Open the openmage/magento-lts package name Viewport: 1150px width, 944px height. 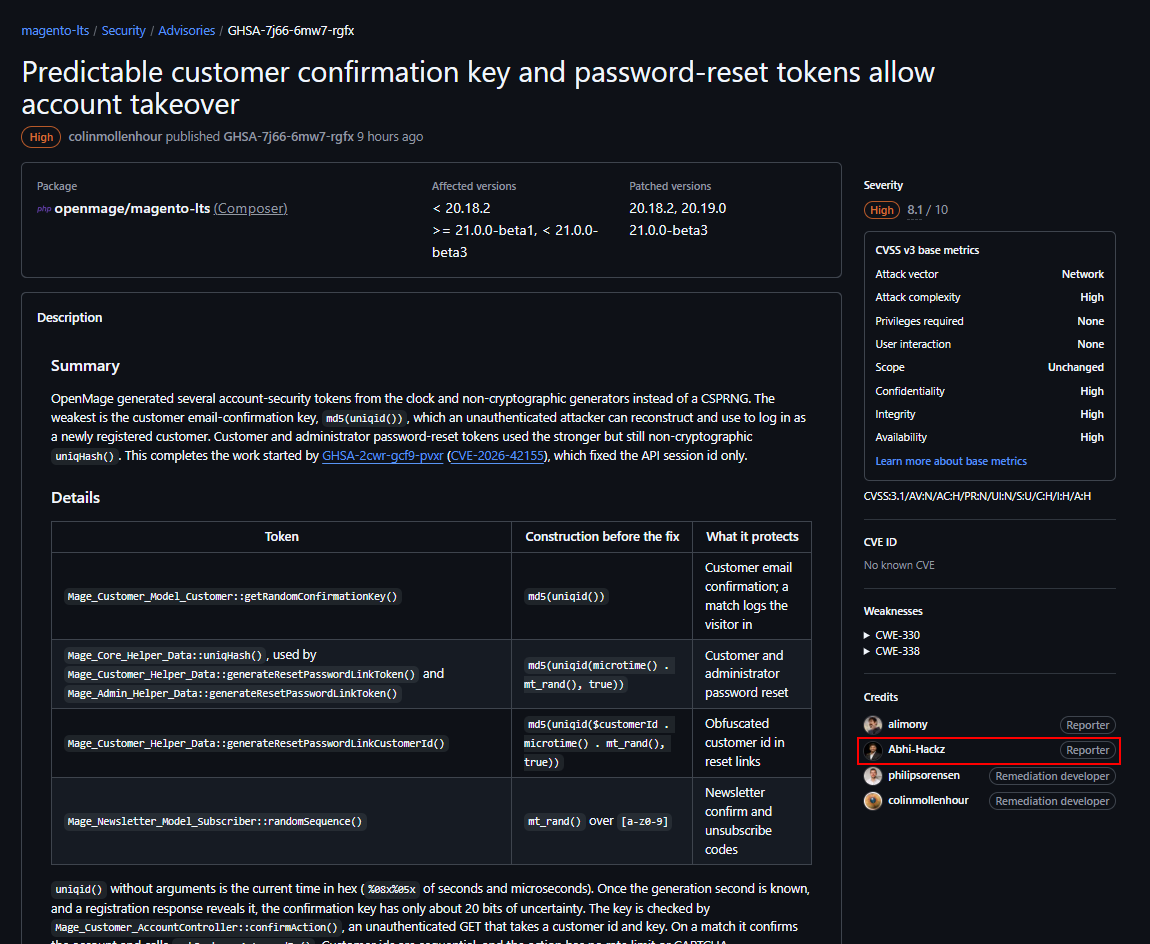click(132, 208)
